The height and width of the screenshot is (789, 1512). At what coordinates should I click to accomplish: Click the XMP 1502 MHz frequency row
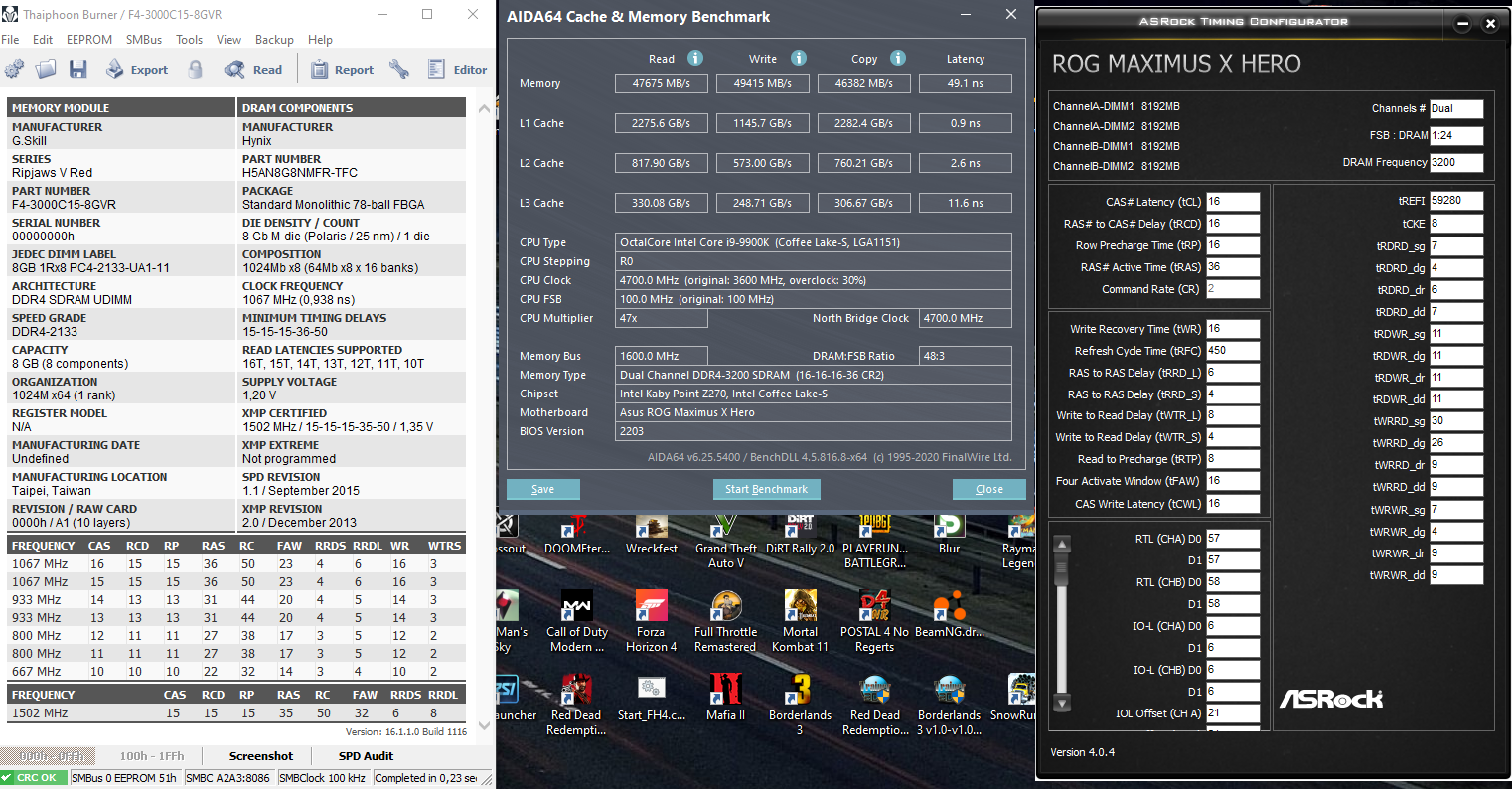[x=236, y=712]
